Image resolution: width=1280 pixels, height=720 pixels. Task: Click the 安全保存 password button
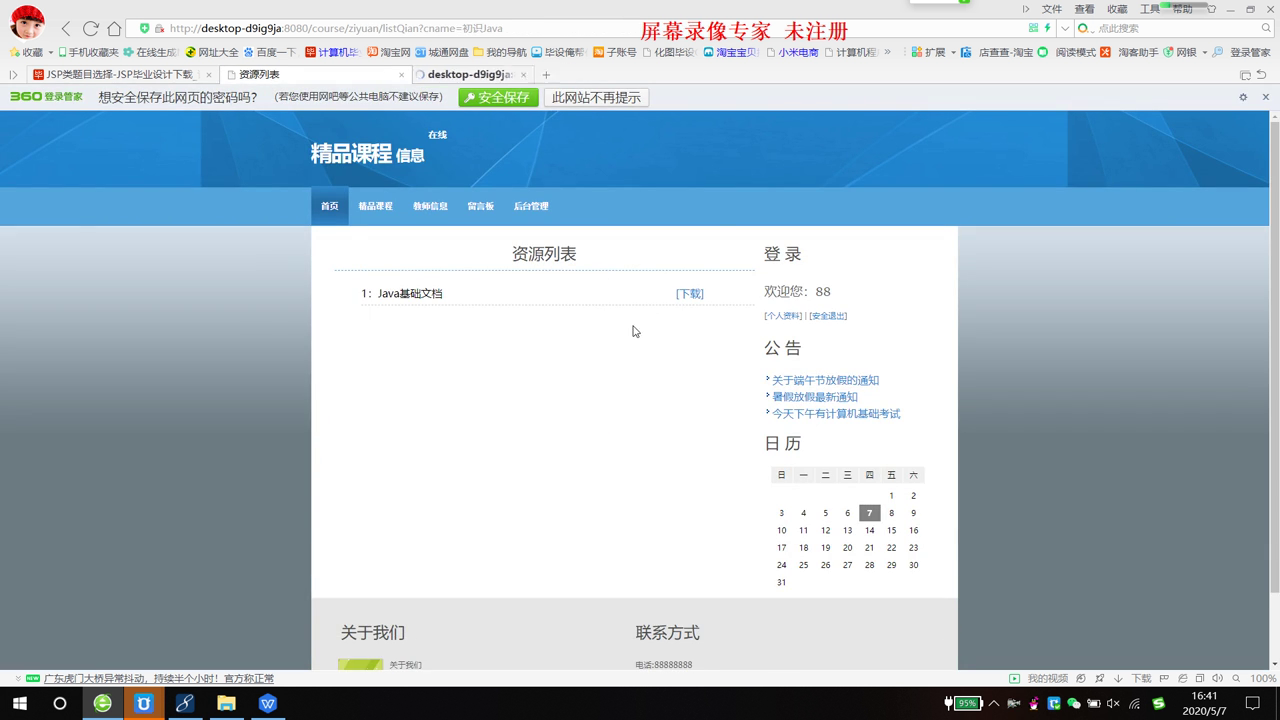(x=498, y=97)
